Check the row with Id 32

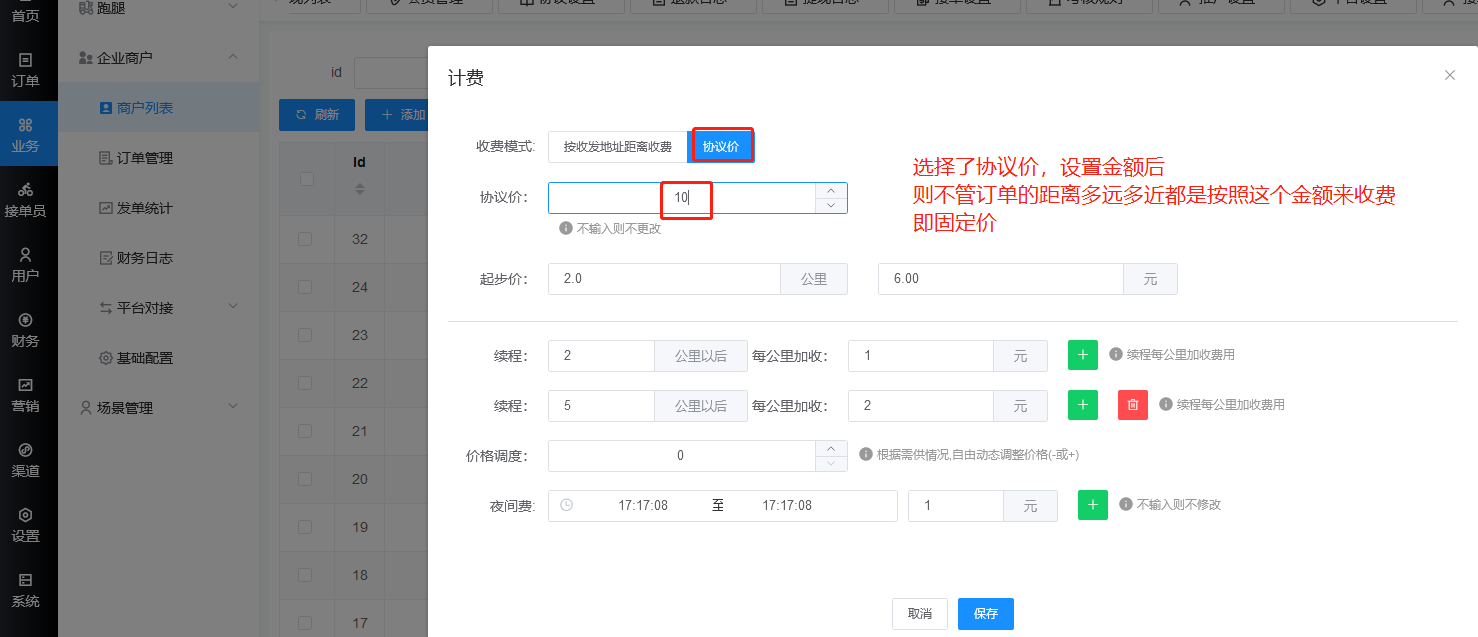[305, 239]
